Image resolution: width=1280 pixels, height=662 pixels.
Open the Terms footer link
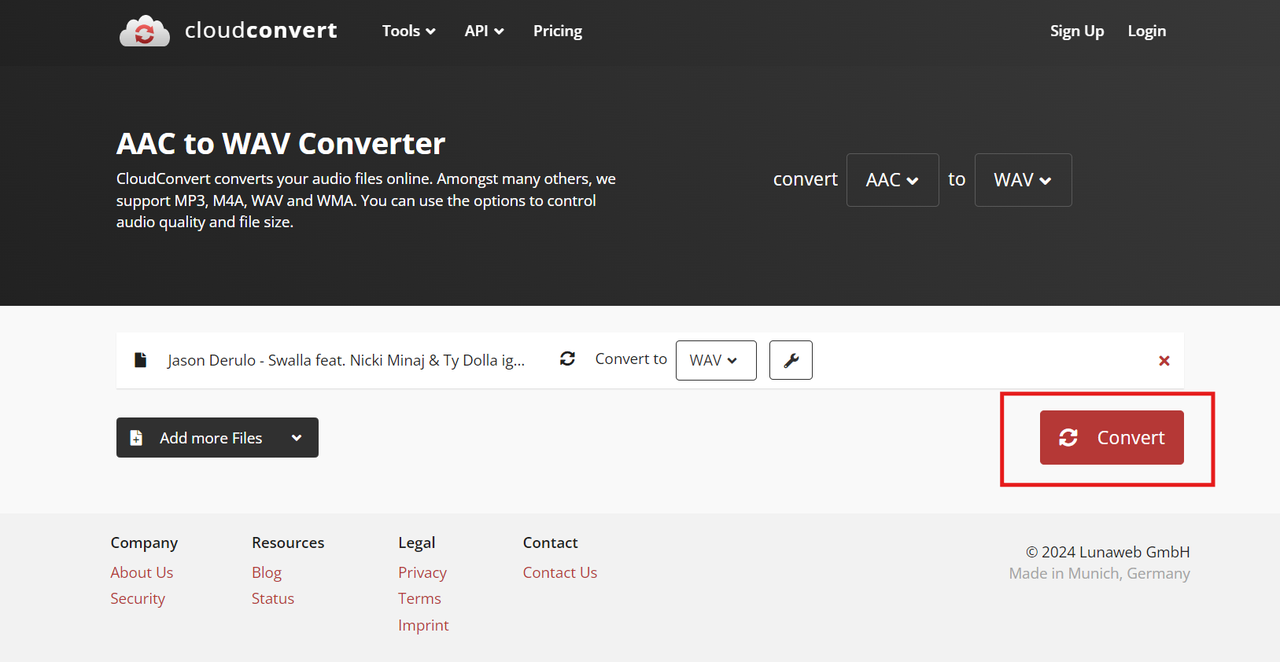coord(419,598)
